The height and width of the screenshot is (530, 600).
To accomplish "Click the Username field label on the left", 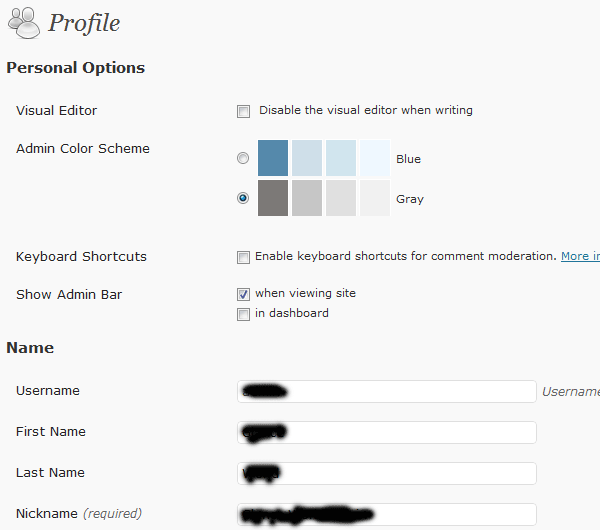I will [x=48, y=391].
